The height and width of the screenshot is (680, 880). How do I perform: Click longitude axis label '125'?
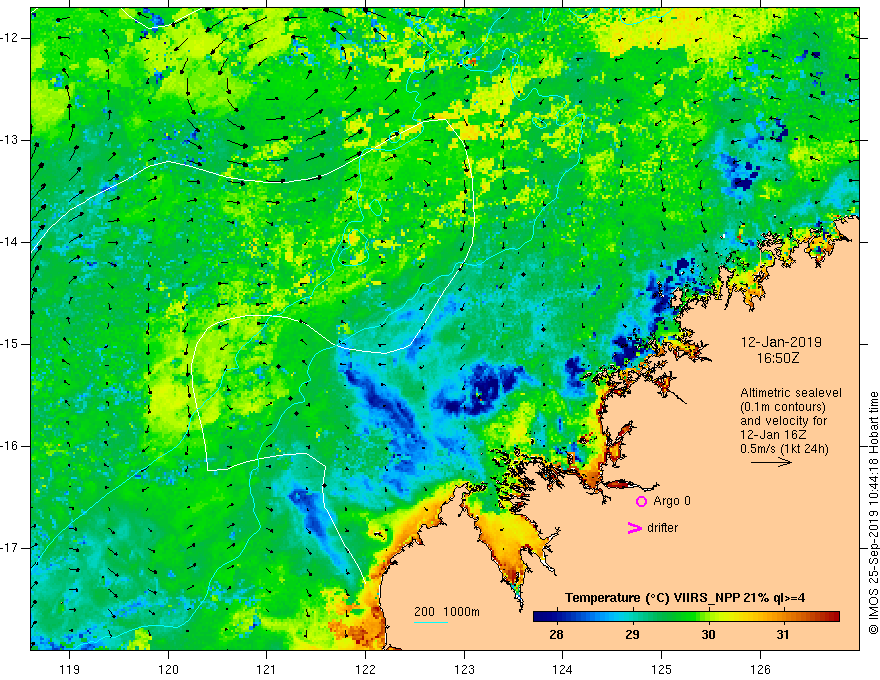tap(661, 669)
